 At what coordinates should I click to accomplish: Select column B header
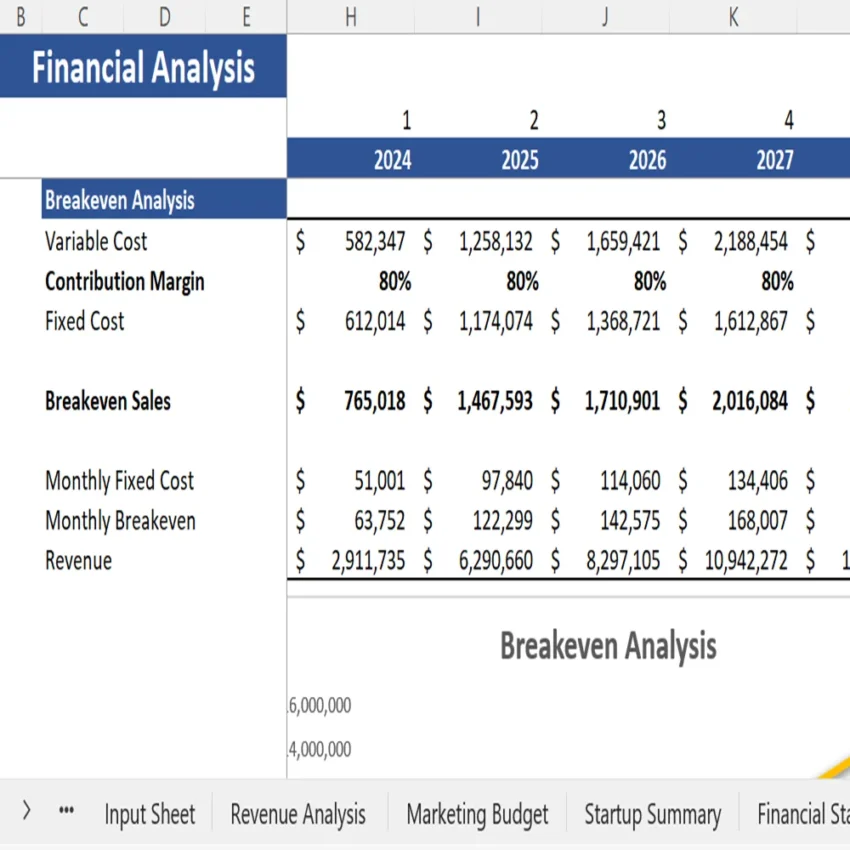(x=20, y=17)
